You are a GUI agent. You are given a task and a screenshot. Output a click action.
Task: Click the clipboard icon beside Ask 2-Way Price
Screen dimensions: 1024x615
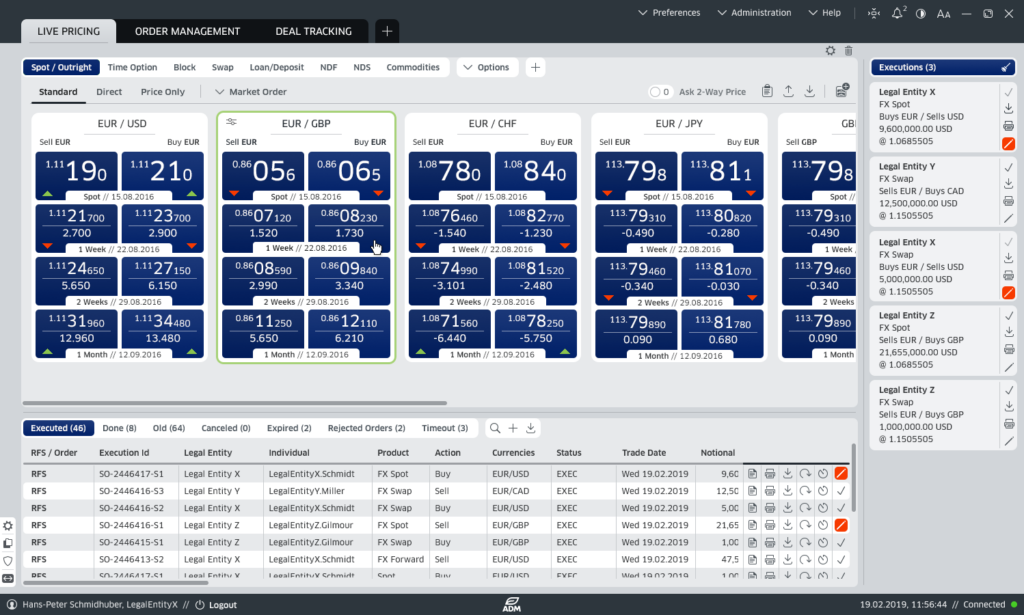(767, 92)
